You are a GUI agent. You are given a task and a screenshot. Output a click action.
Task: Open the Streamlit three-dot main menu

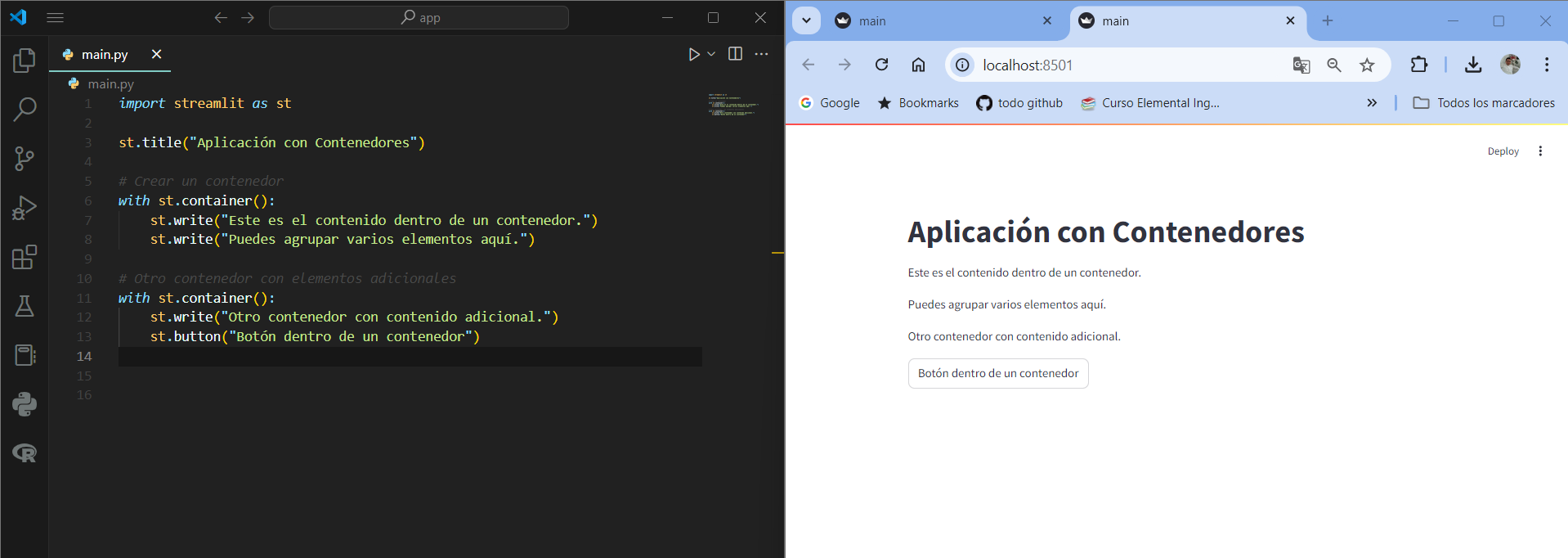[x=1540, y=151]
